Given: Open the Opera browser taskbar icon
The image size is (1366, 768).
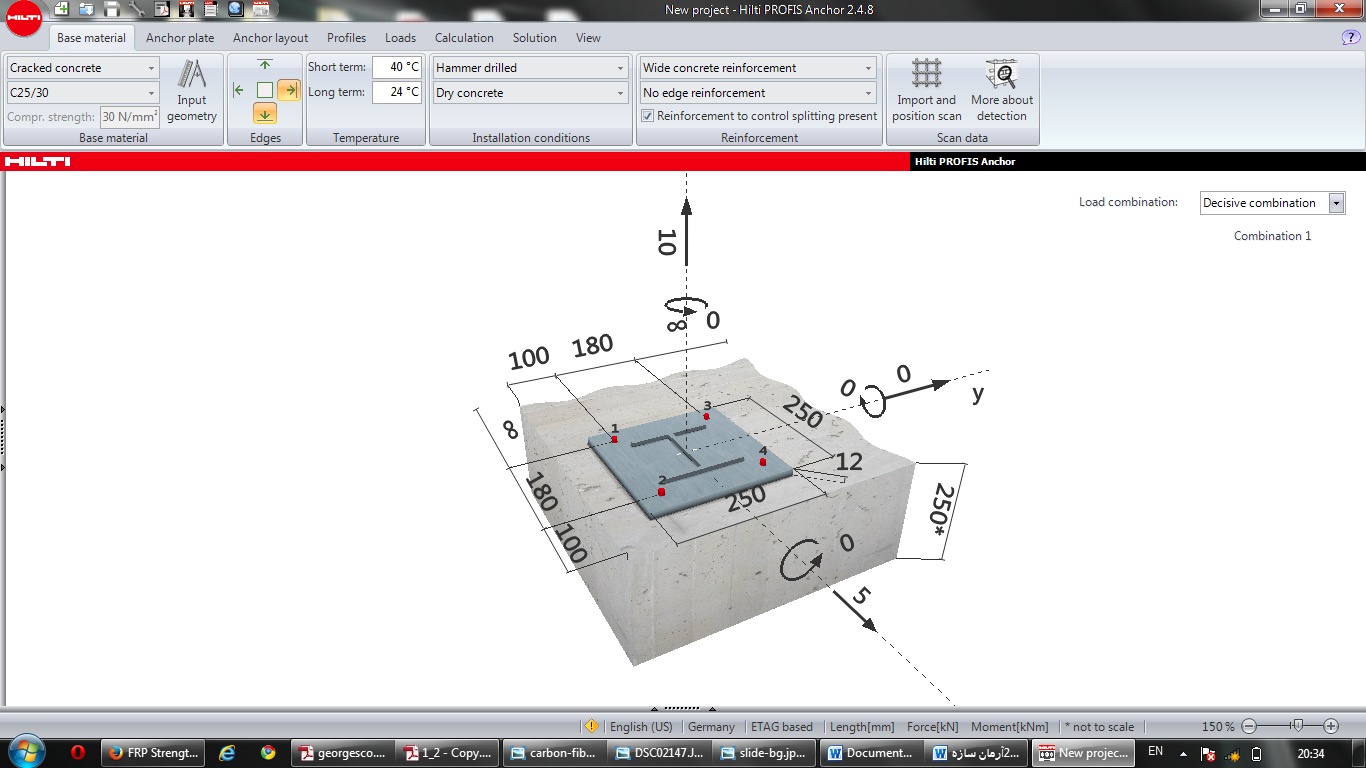Looking at the screenshot, I should (78, 753).
